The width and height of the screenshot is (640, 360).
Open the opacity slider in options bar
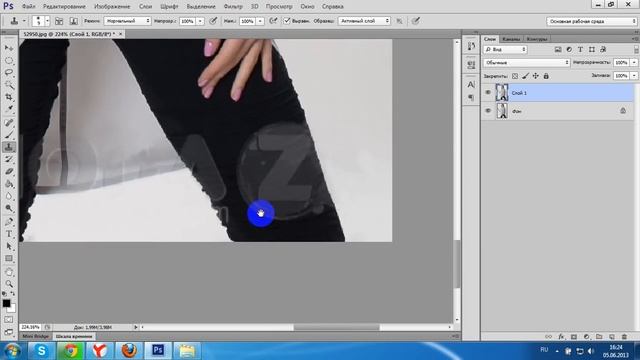tap(200, 21)
